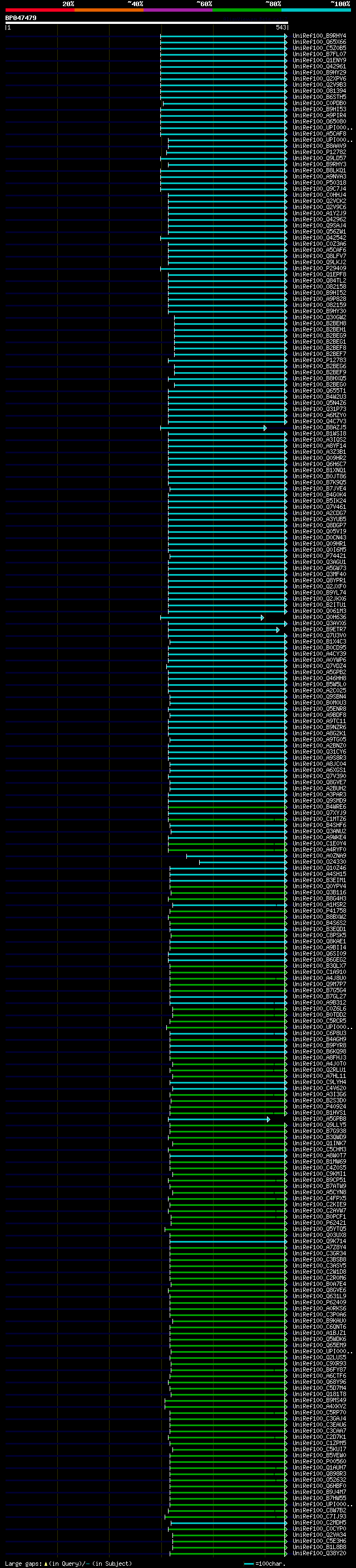Open the UniRef100_B9RHY4 hit
Image resolution: width=356 pixels, height=1568 pixels.
[319, 36]
